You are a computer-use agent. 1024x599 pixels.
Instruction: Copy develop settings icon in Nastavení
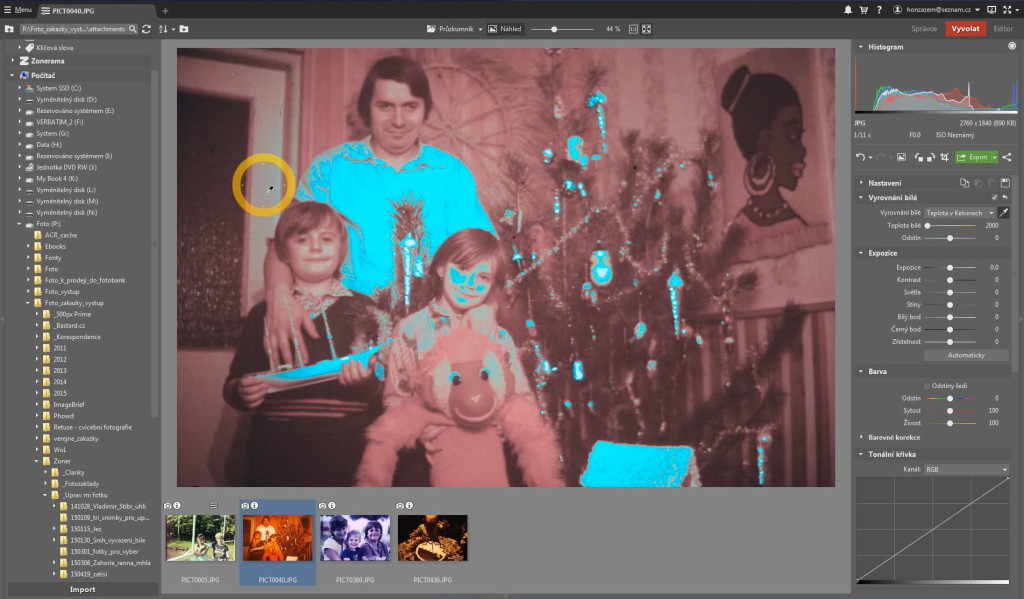(x=965, y=183)
